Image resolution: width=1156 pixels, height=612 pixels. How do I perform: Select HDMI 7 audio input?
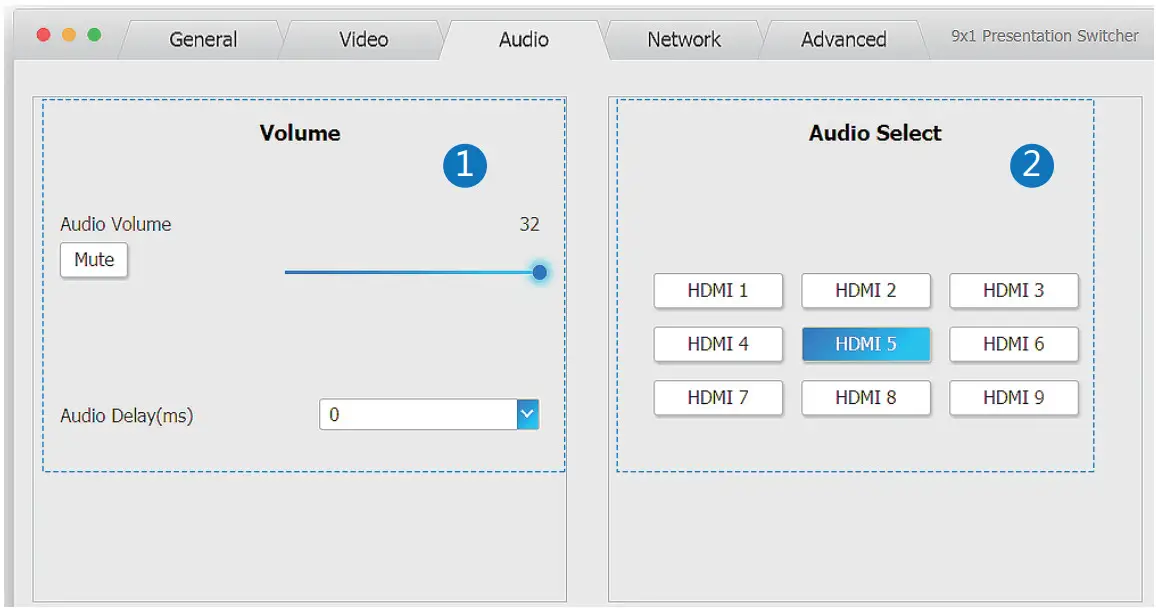coord(718,397)
